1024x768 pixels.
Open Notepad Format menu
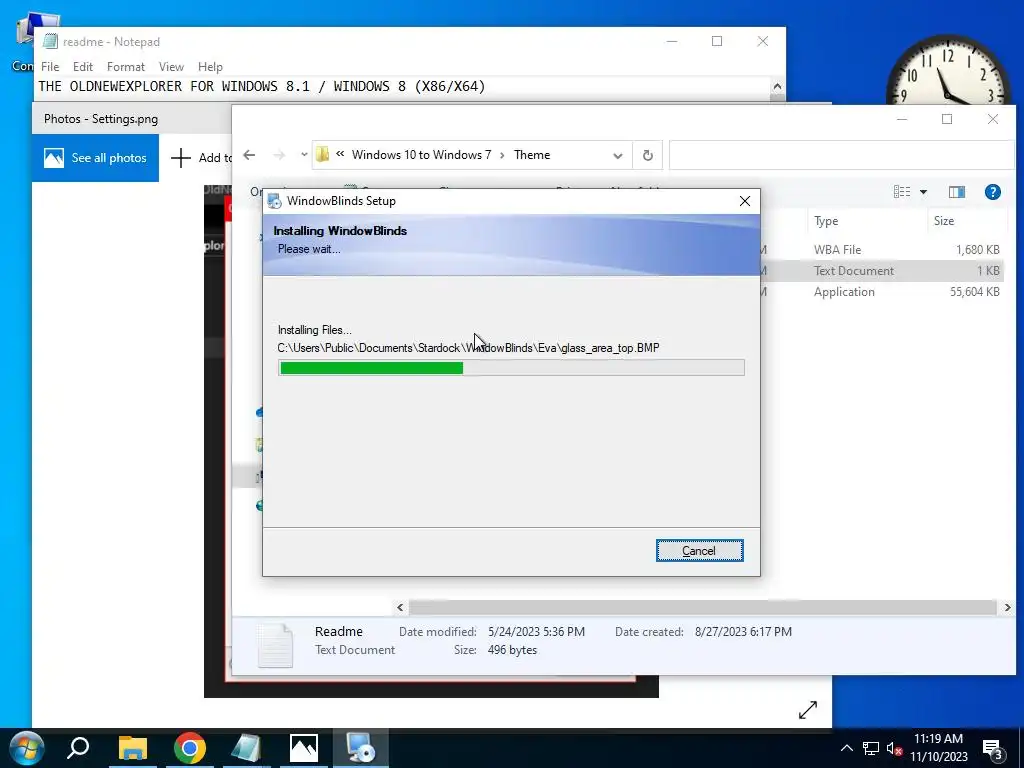(x=125, y=67)
